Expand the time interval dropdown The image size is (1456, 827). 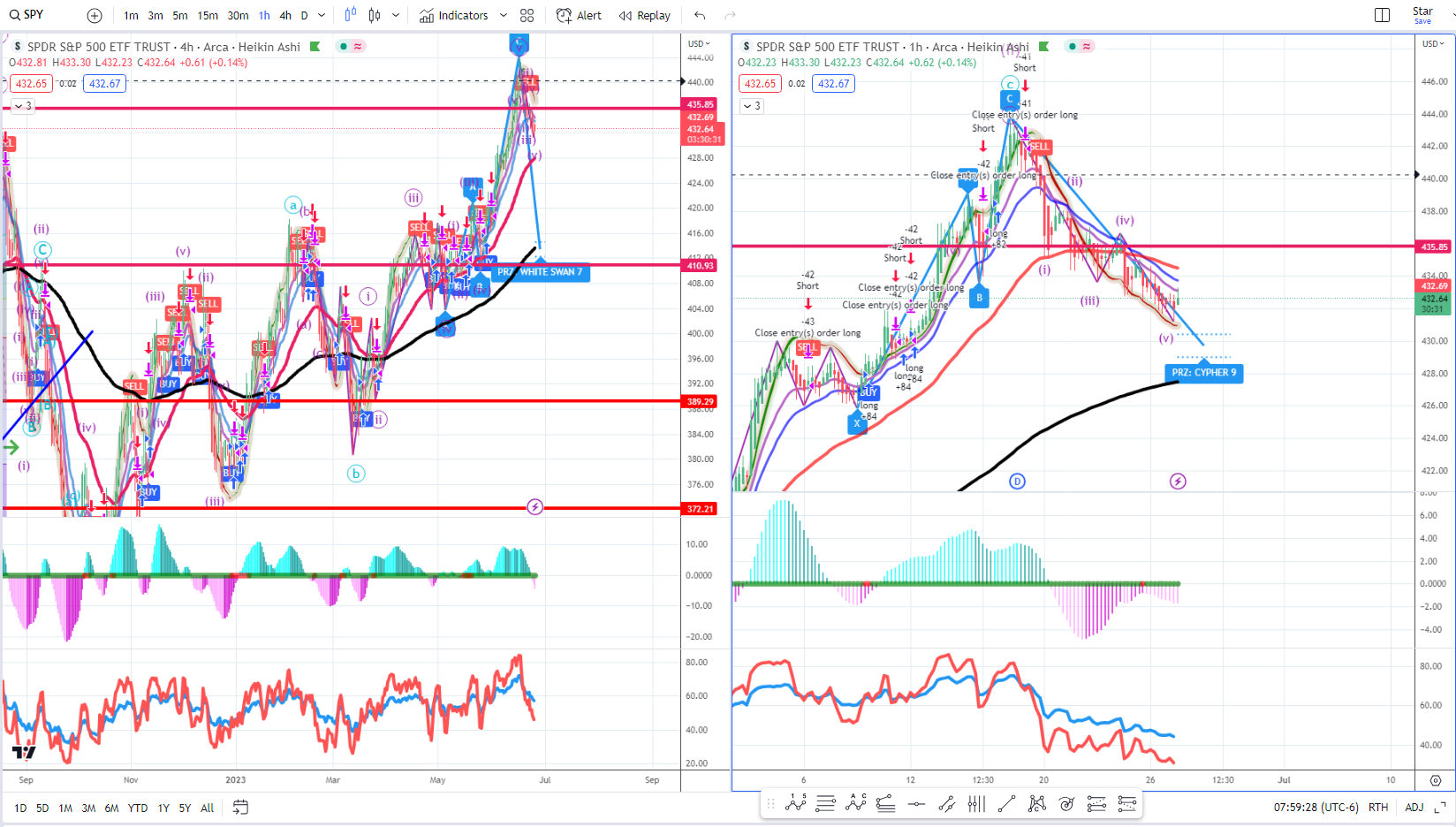(x=322, y=15)
